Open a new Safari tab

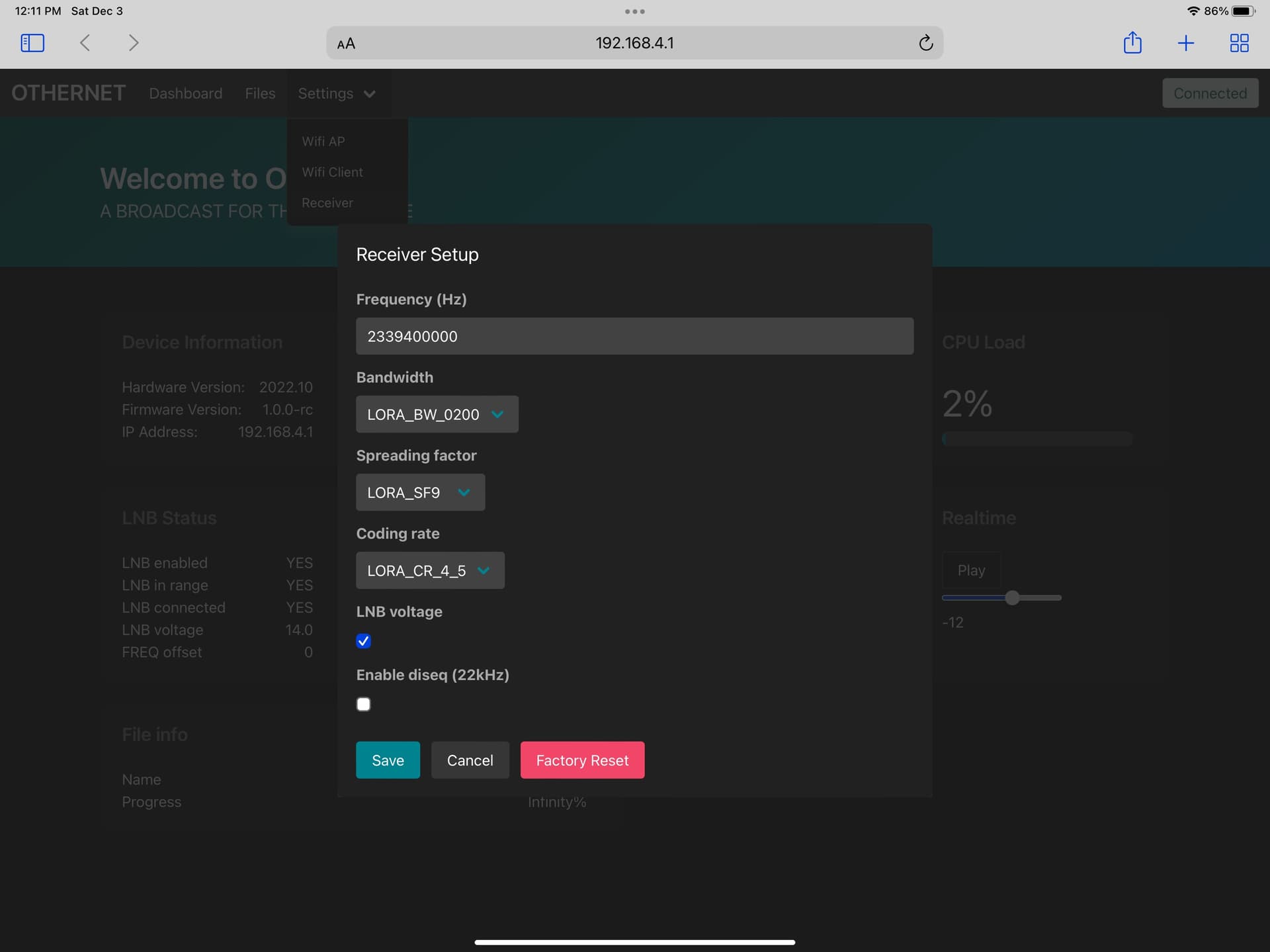[x=1186, y=43]
